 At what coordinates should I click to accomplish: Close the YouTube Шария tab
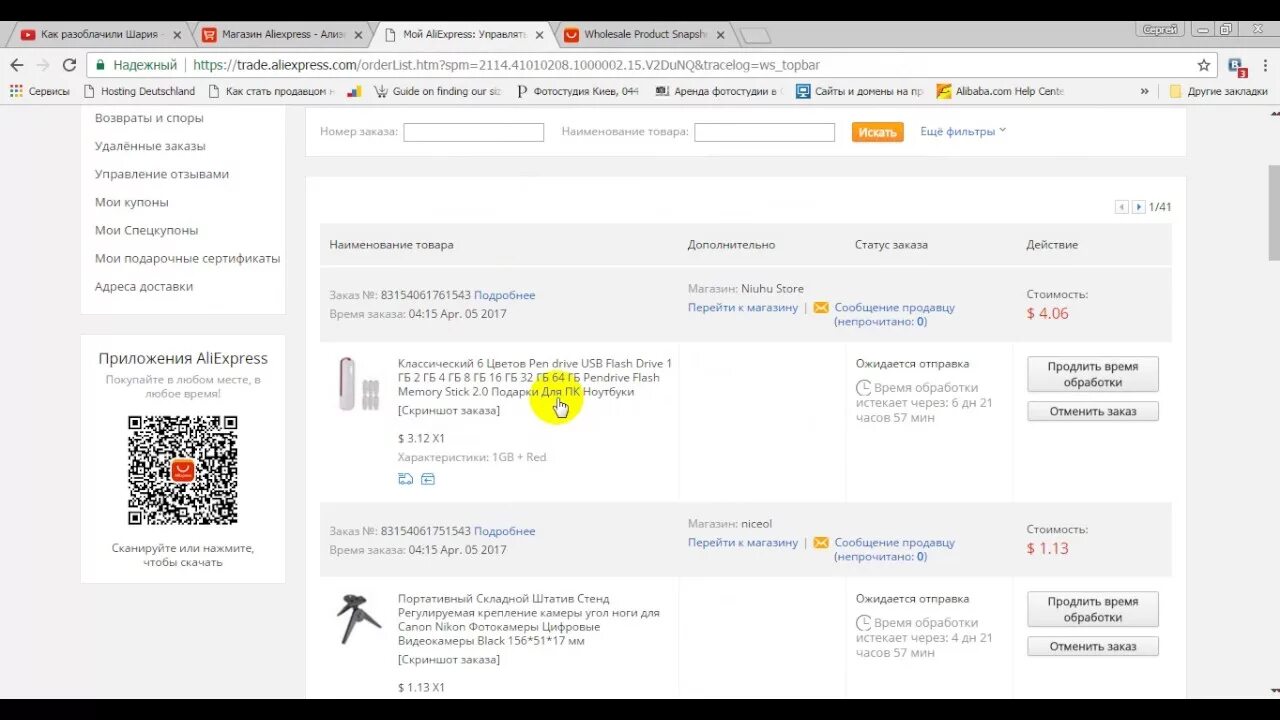(x=177, y=34)
